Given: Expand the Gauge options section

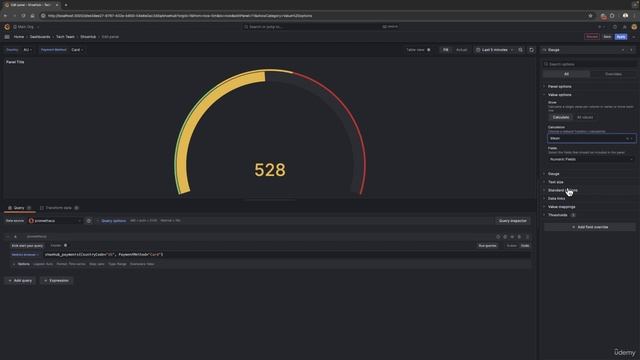Looking at the screenshot, I should 553,174.
